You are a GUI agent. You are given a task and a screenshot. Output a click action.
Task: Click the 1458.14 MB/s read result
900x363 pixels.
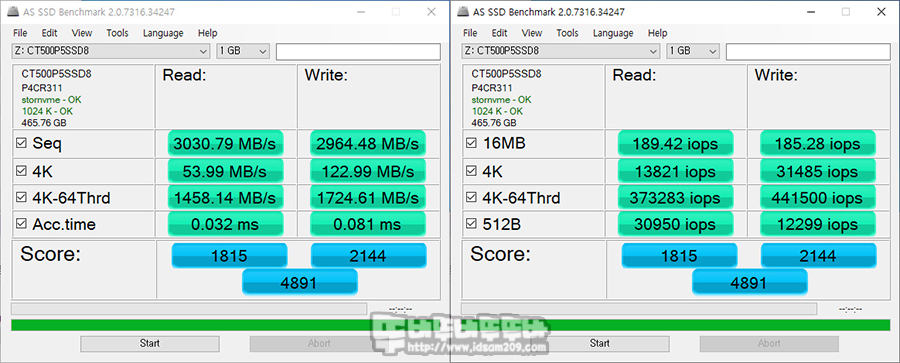[226, 198]
